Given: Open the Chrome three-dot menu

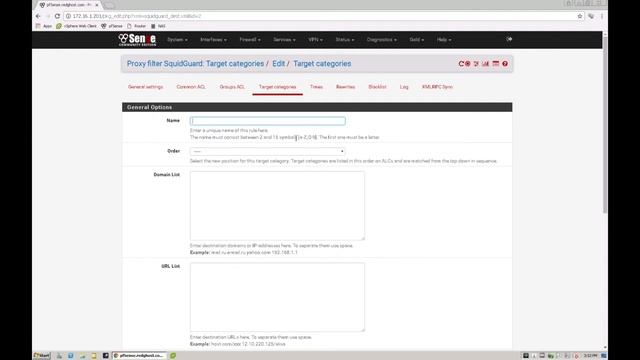Looking at the screenshot, I should click(x=602, y=16).
